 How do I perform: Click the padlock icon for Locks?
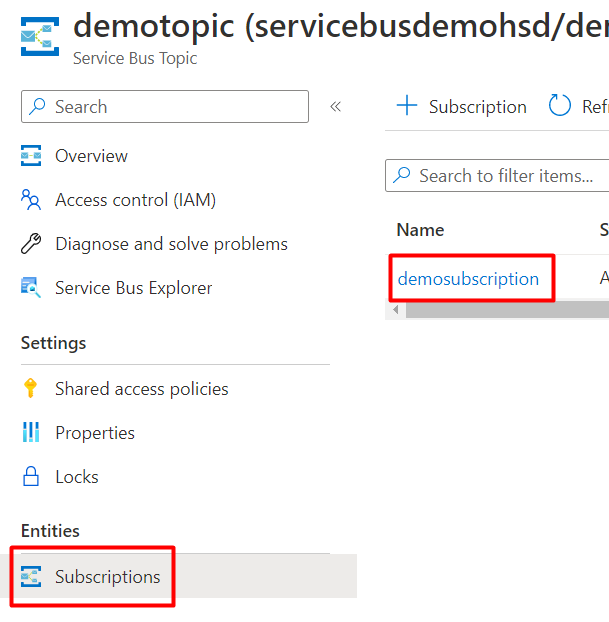31,476
